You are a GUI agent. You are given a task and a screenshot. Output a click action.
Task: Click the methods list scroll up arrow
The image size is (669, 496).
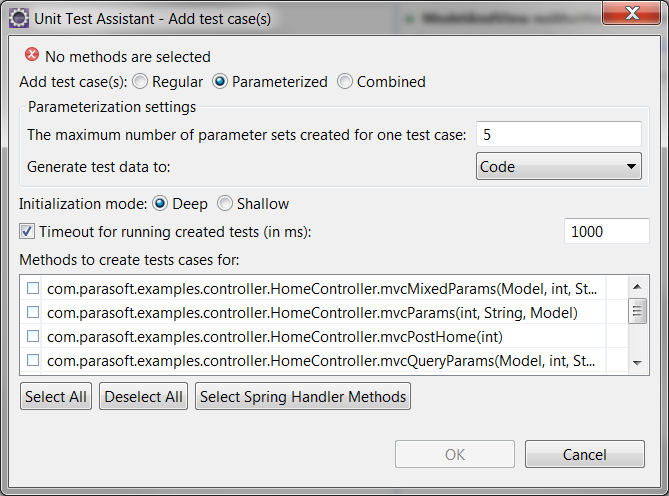637,287
